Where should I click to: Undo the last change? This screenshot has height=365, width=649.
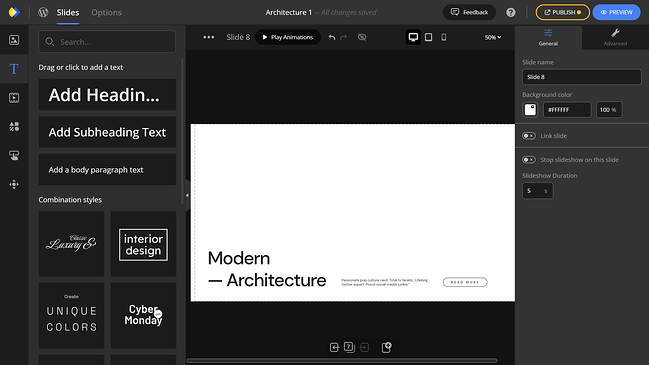coord(332,37)
